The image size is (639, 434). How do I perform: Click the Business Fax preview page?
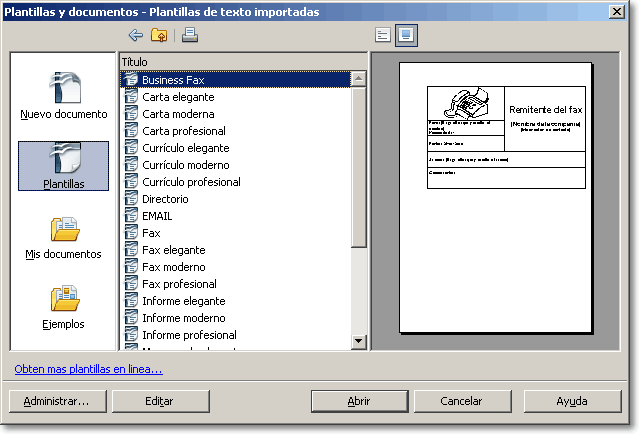pos(495,198)
